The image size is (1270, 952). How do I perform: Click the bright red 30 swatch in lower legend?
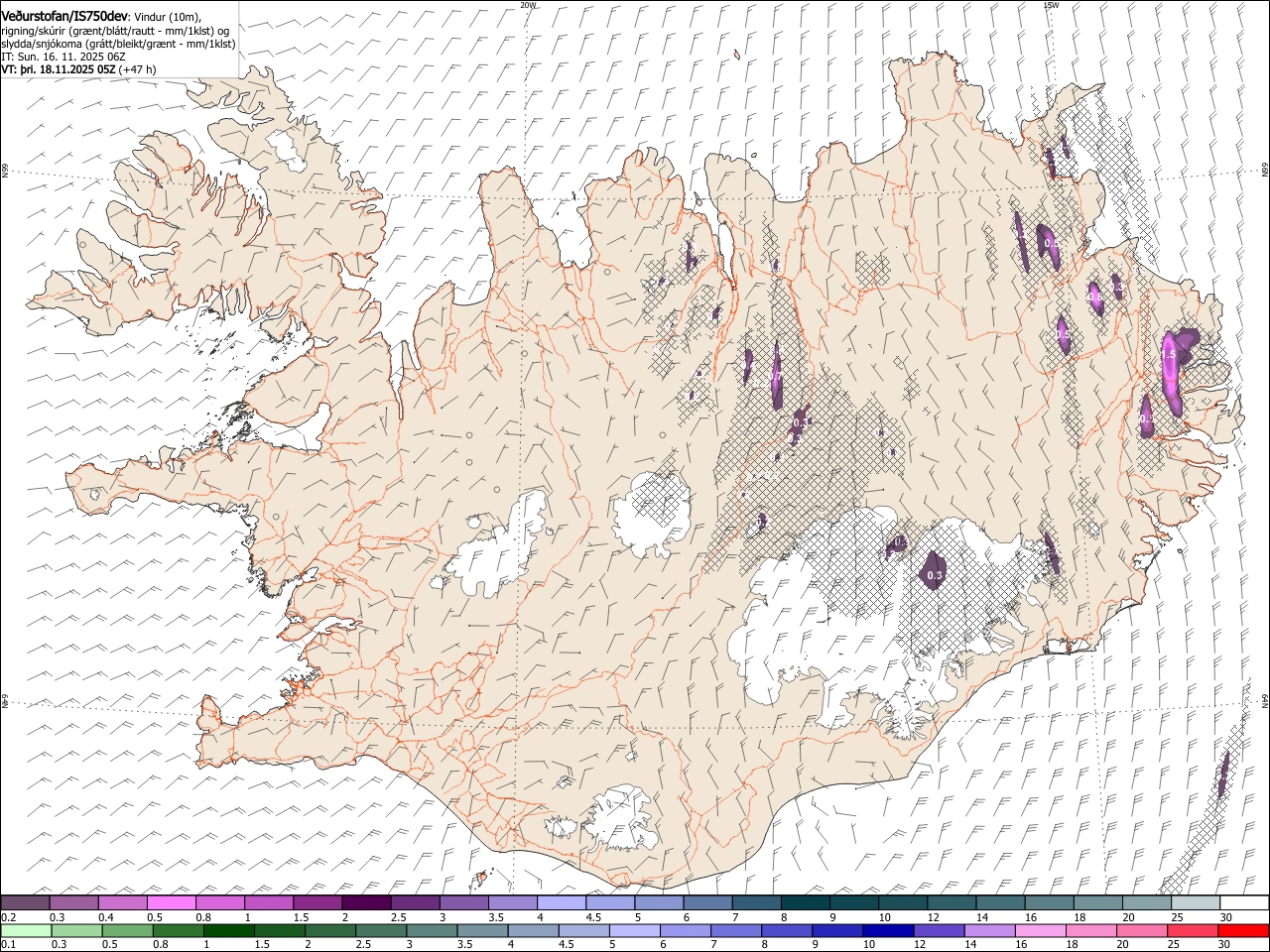1243,931
